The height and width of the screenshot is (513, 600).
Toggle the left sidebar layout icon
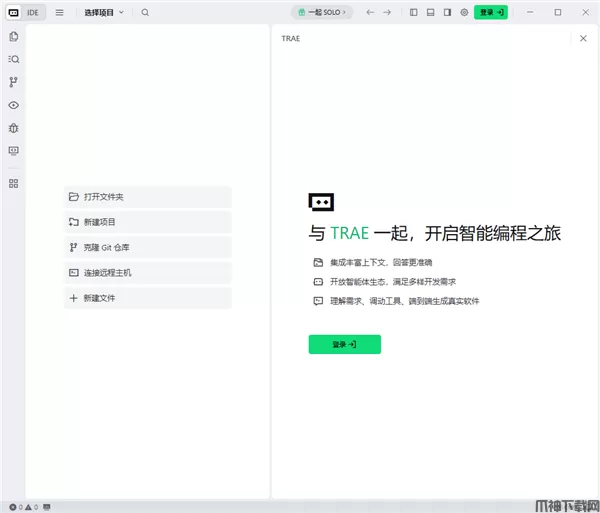[x=414, y=13]
